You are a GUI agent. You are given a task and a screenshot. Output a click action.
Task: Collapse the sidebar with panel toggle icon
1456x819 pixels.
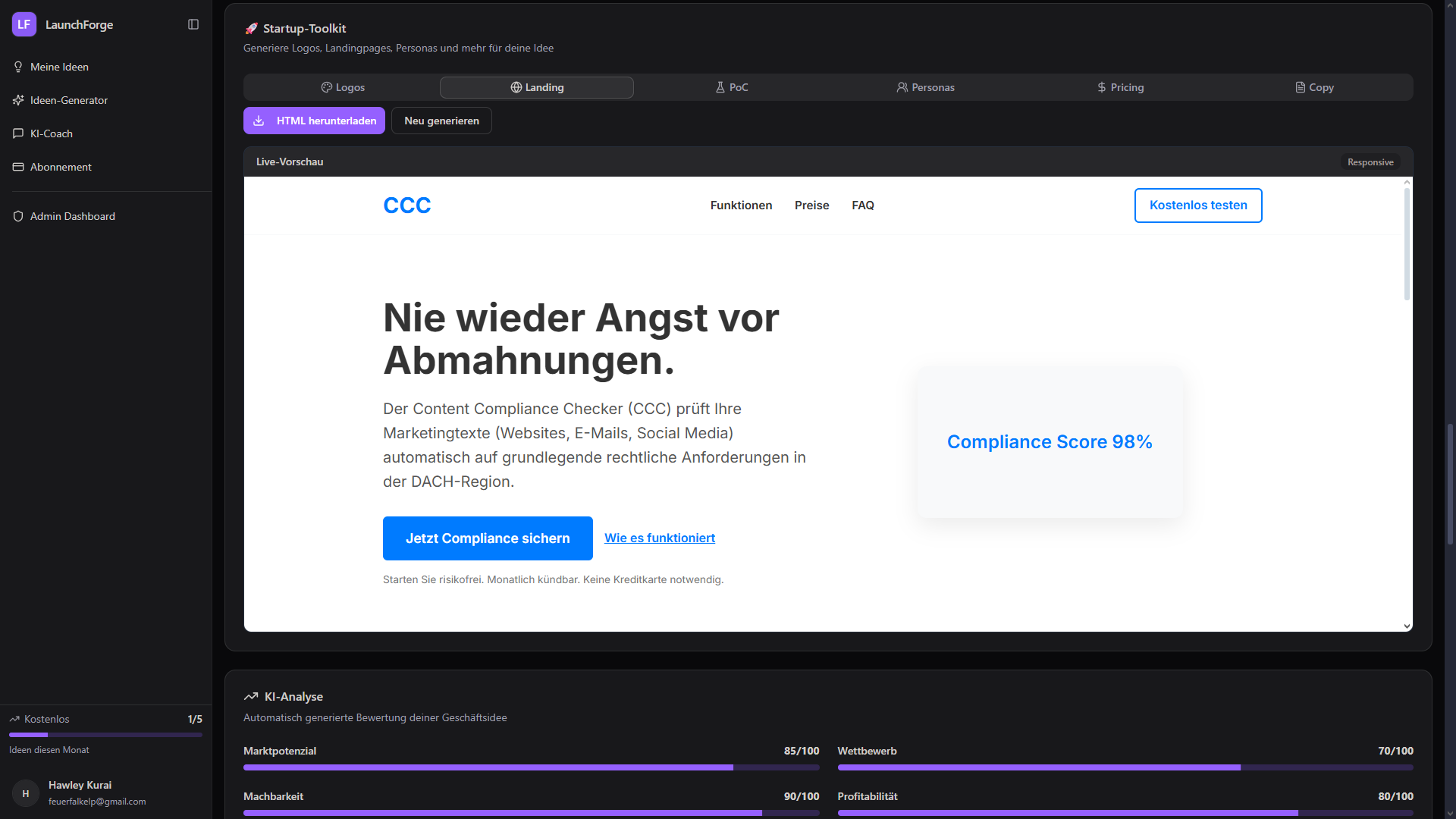pos(193,24)
